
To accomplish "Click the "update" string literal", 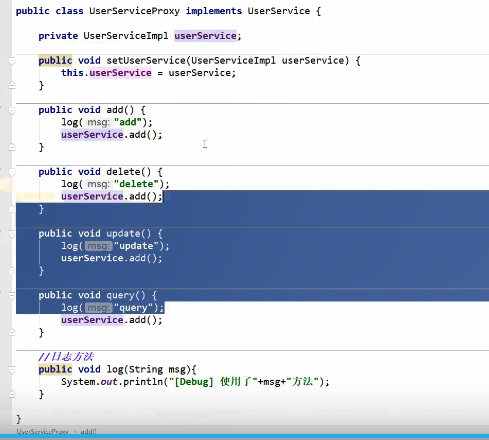I will 137,246.
